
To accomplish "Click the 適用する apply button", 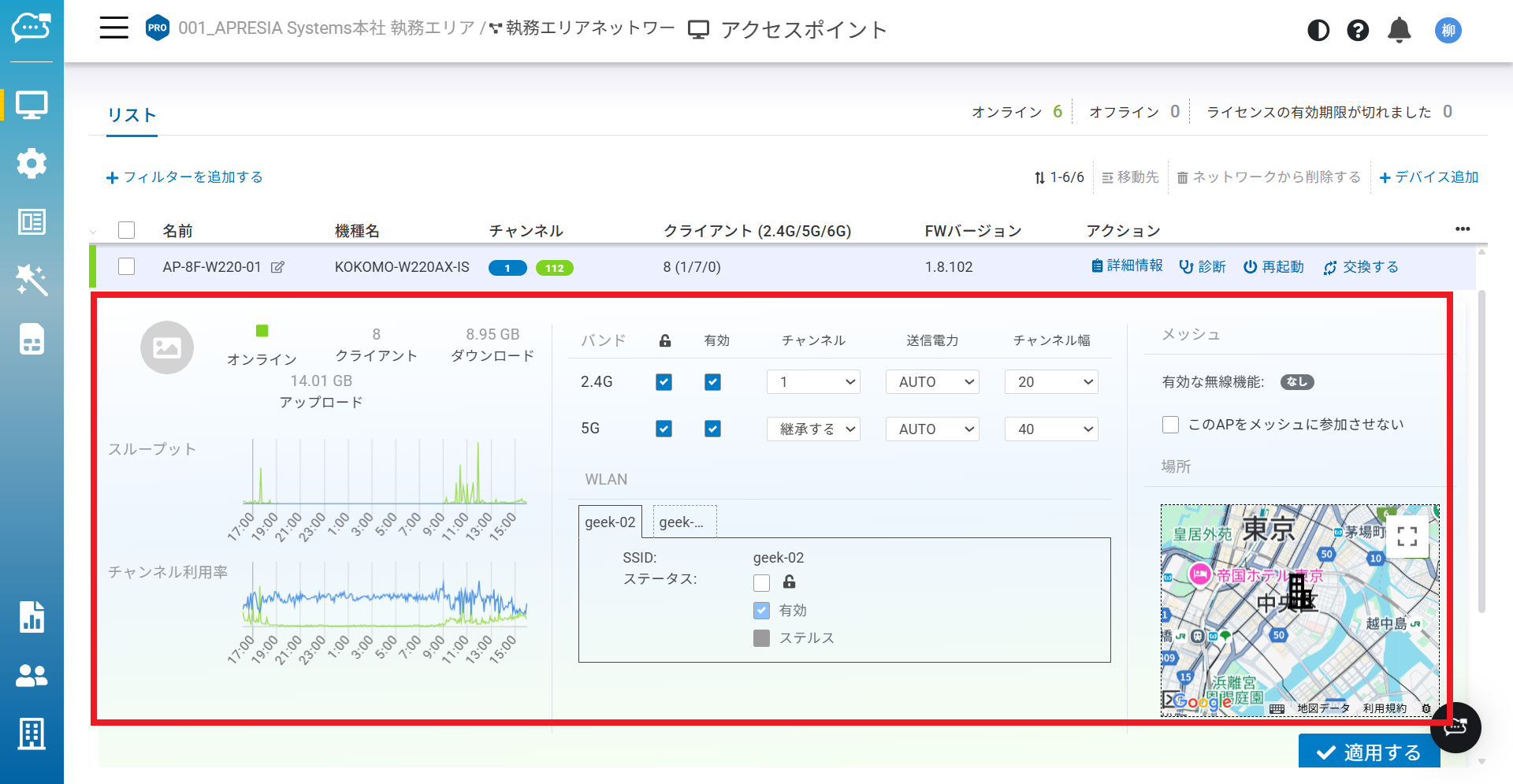I will point(1369,752).
